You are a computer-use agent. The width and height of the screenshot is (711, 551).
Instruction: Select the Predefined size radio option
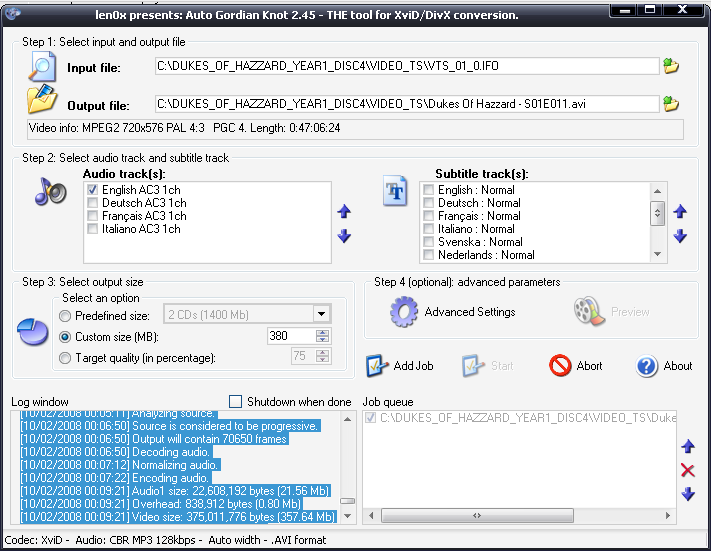tap(65, 316)
